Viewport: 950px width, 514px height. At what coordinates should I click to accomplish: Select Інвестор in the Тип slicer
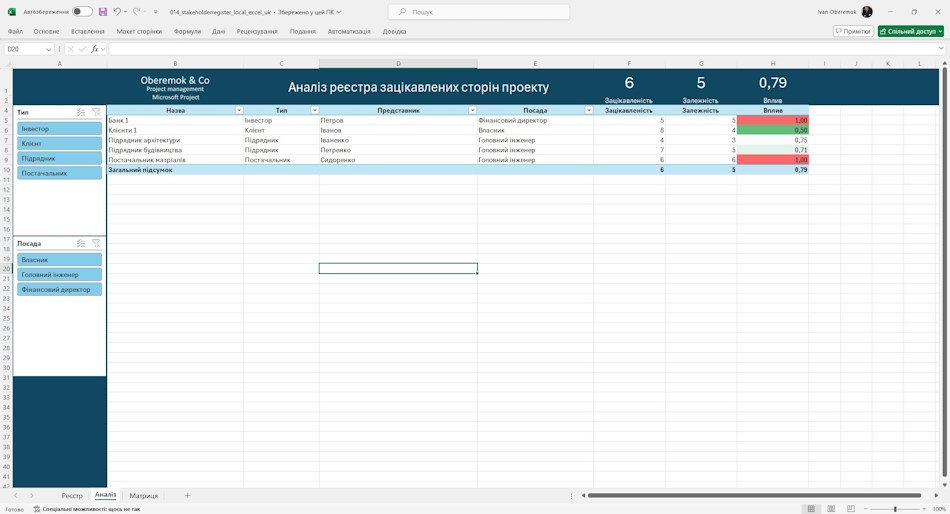point(59,128)
